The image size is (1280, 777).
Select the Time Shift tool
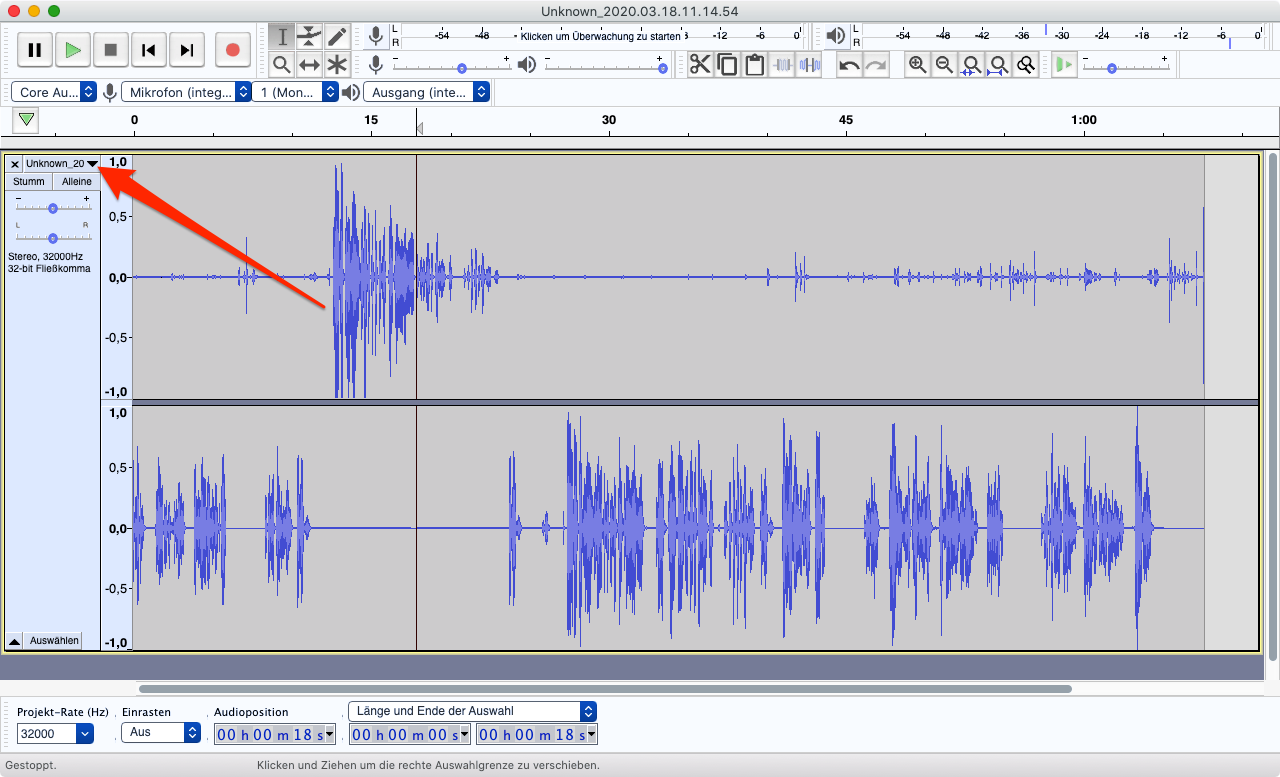pos(309,65)
